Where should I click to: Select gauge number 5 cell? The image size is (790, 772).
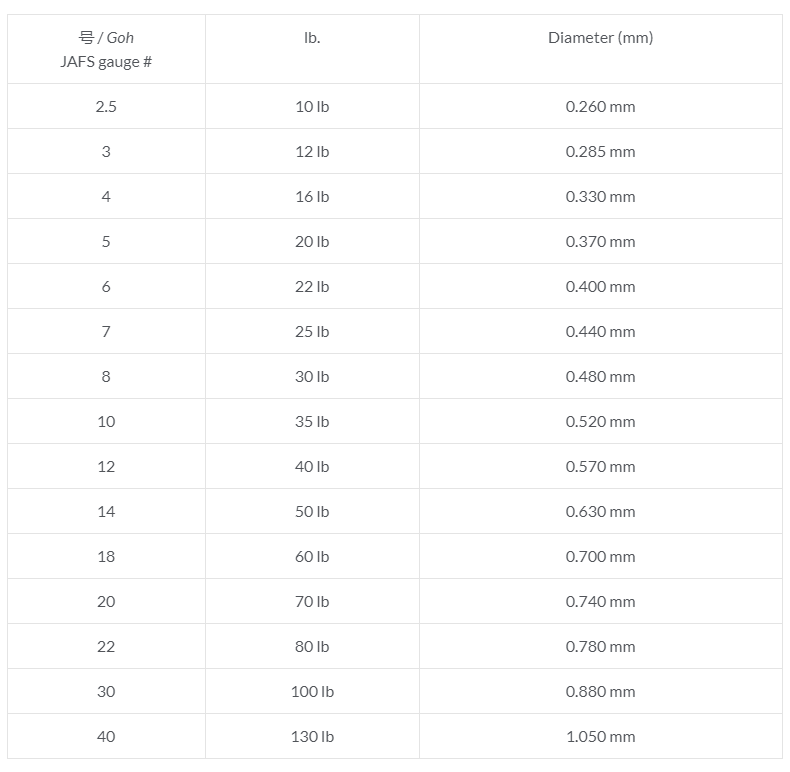106,242
